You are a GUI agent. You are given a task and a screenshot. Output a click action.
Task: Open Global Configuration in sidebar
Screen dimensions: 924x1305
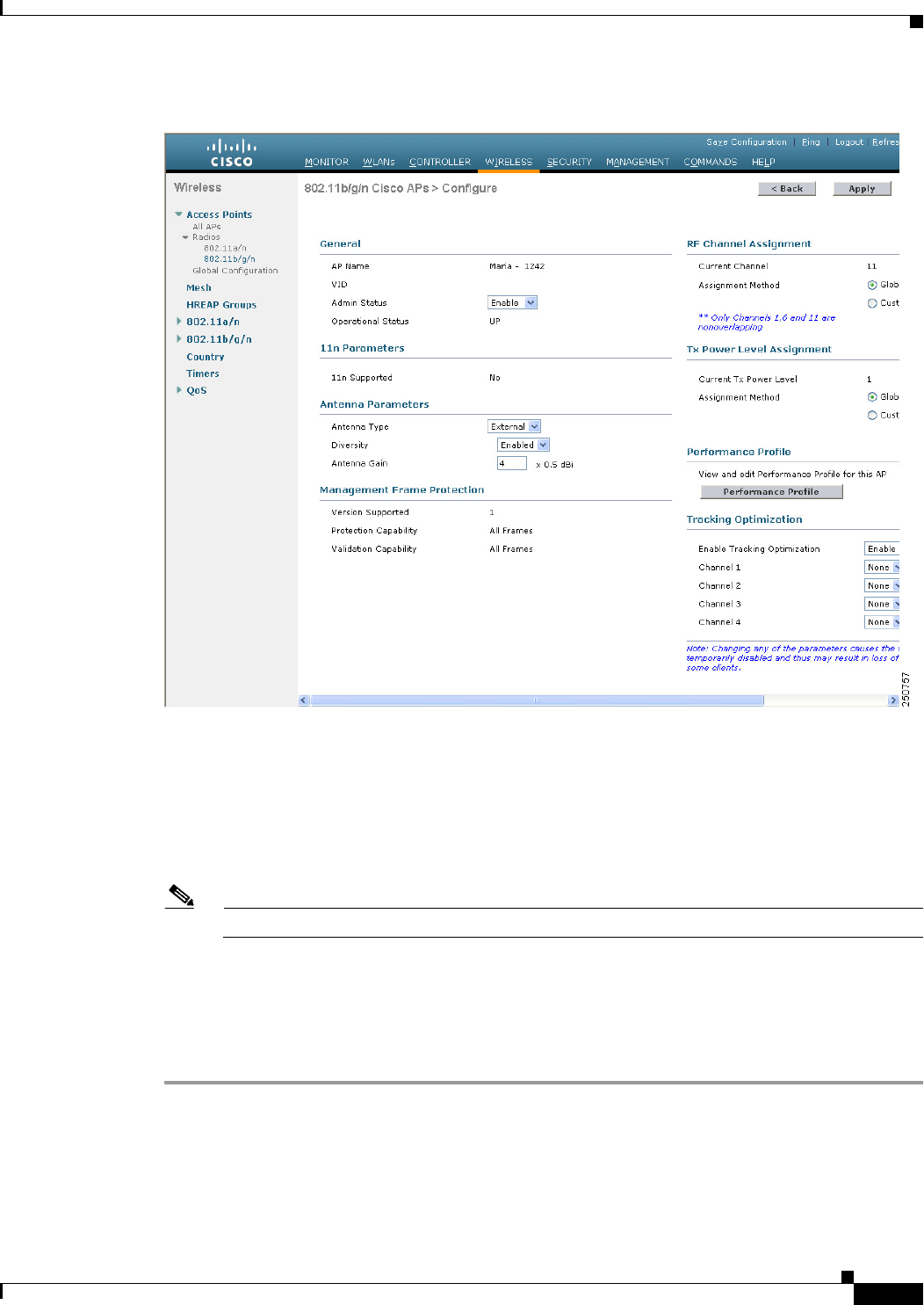click(235, 271)
